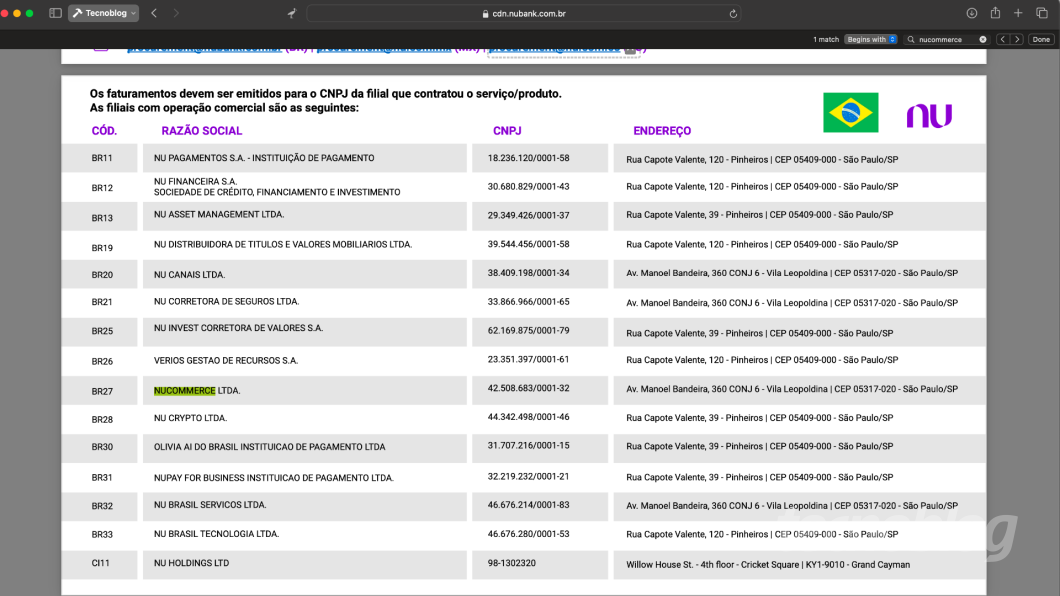
Task: Click "NU BRASIL TECNOLOGIA LTDA."
Action: [216, 534]
